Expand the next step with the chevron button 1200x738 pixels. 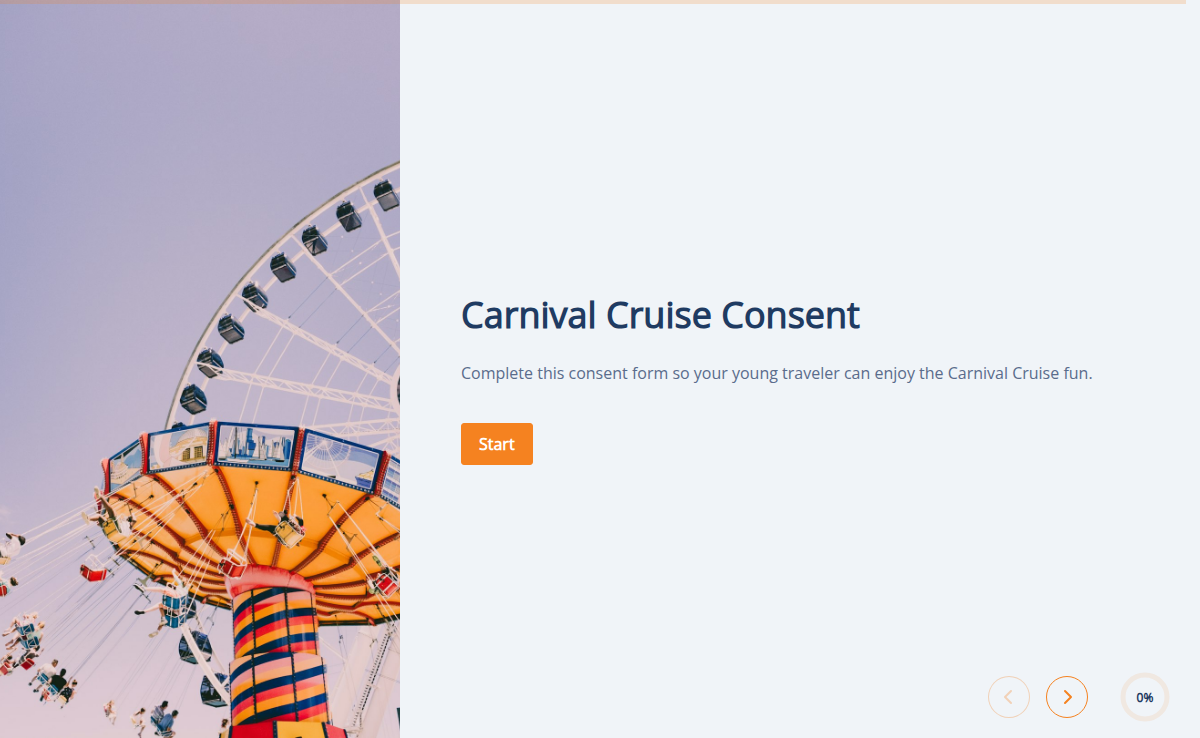tap(1066, 697)
